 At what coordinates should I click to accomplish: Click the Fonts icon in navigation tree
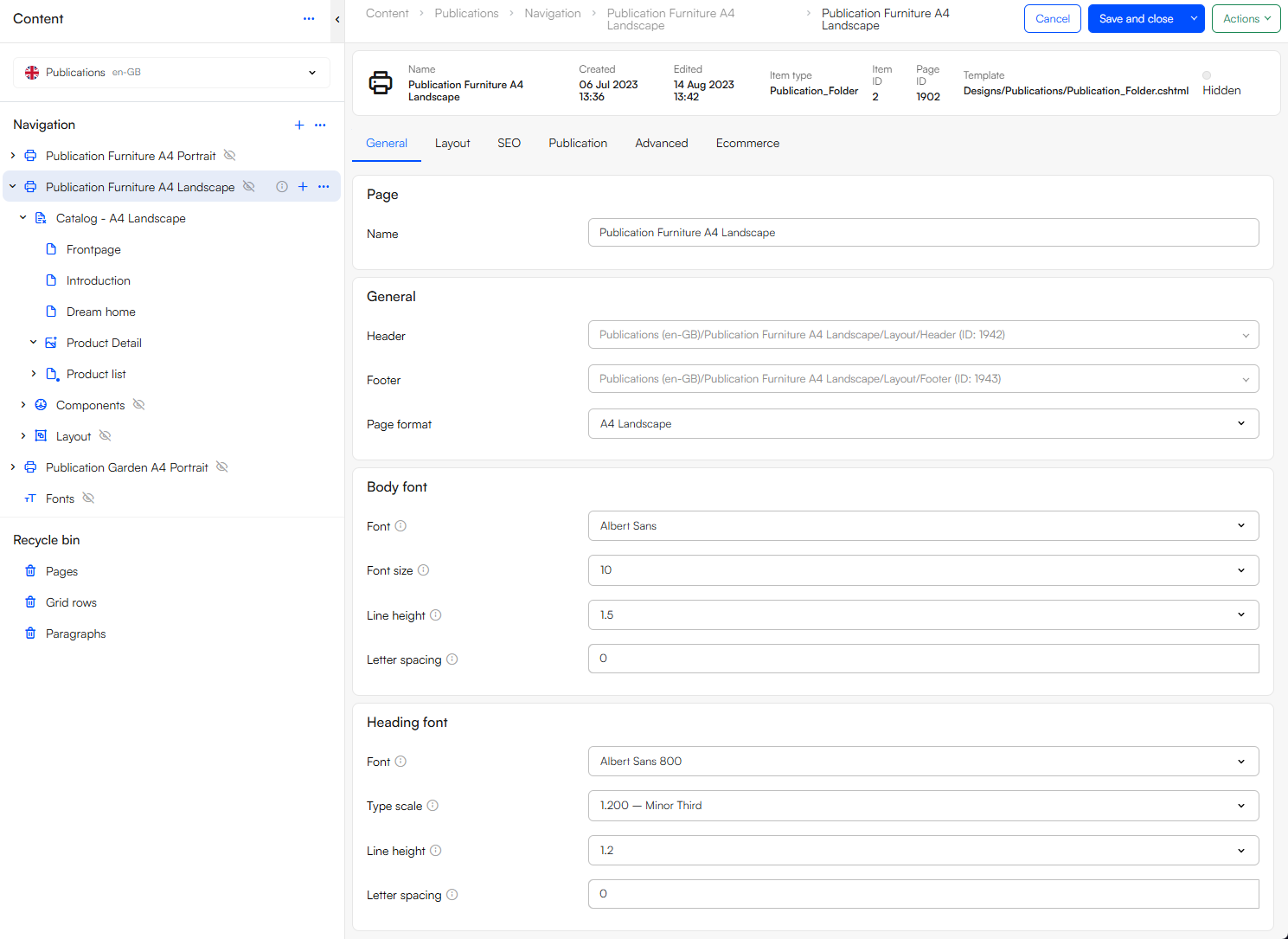click(x=30, y=498)
